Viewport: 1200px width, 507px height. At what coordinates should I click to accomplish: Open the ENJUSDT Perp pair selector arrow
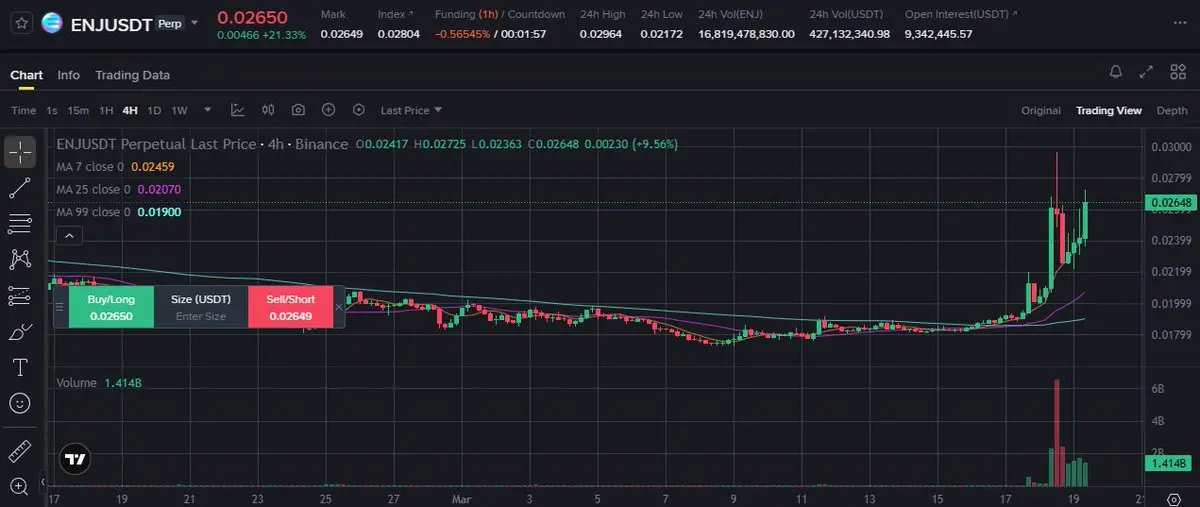pyautogui.click(x=195, y=22)
